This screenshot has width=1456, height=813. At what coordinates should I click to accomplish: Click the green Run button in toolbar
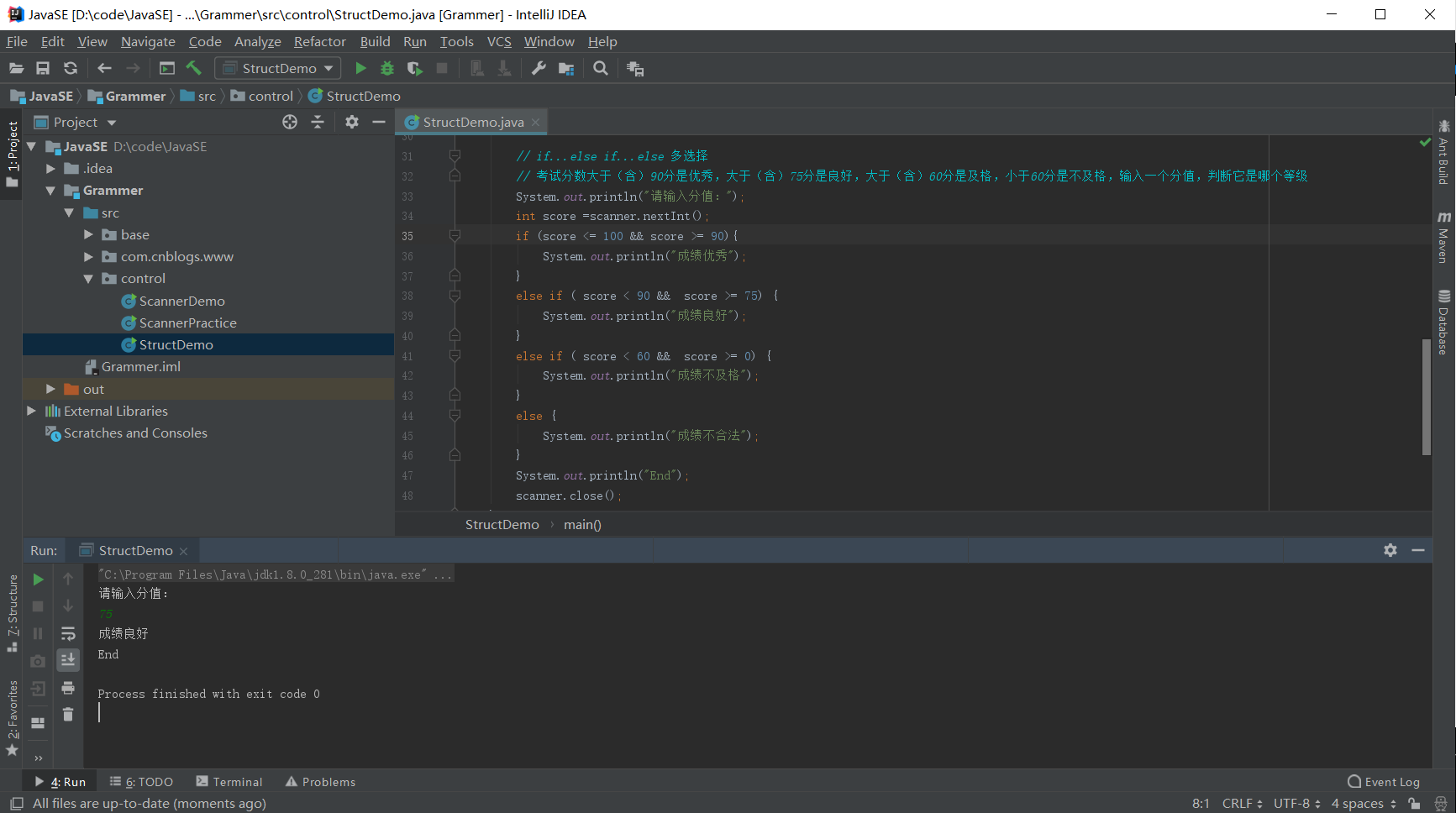coord(360,69)
